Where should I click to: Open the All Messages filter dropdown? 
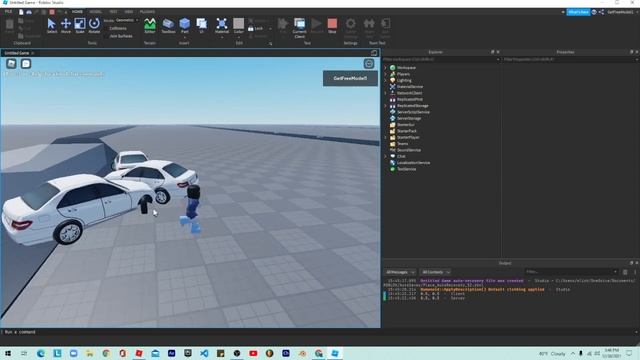[400, 272]
